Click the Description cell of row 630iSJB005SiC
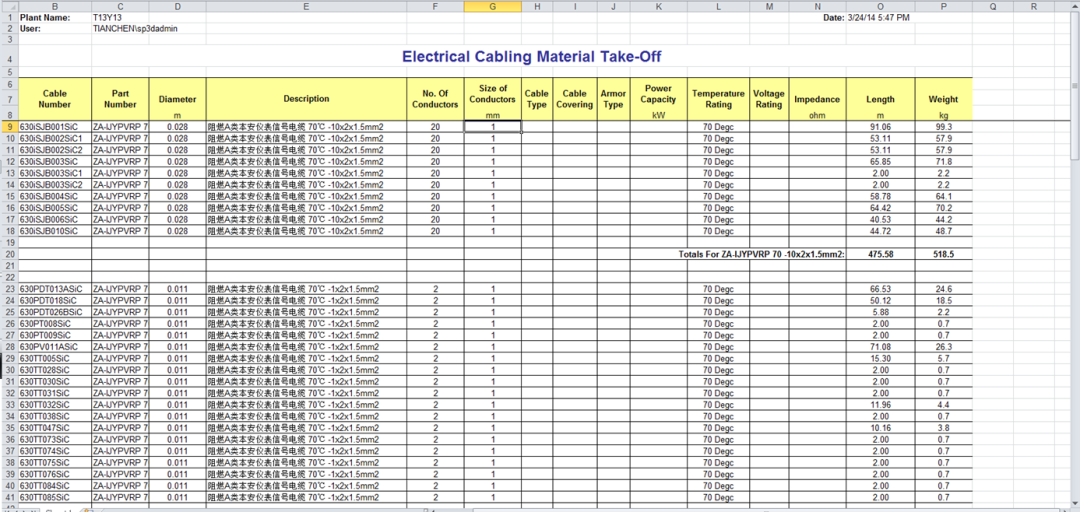 point(306,207)
